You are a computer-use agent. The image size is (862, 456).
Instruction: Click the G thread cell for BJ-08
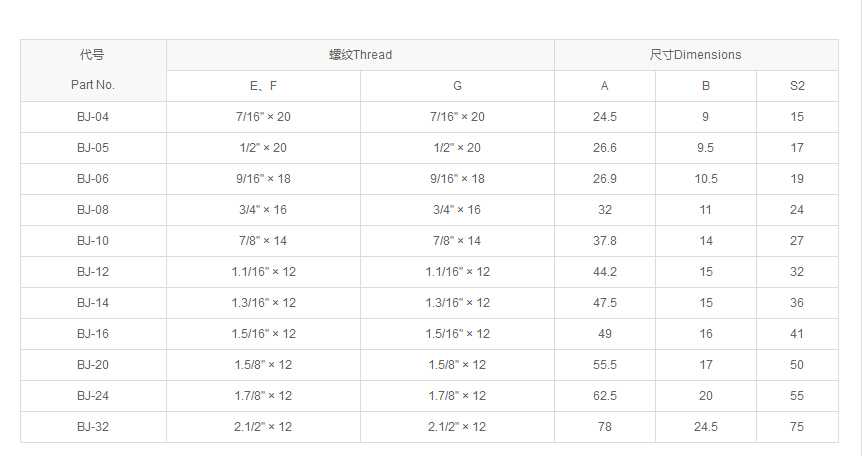pos(457,210)
